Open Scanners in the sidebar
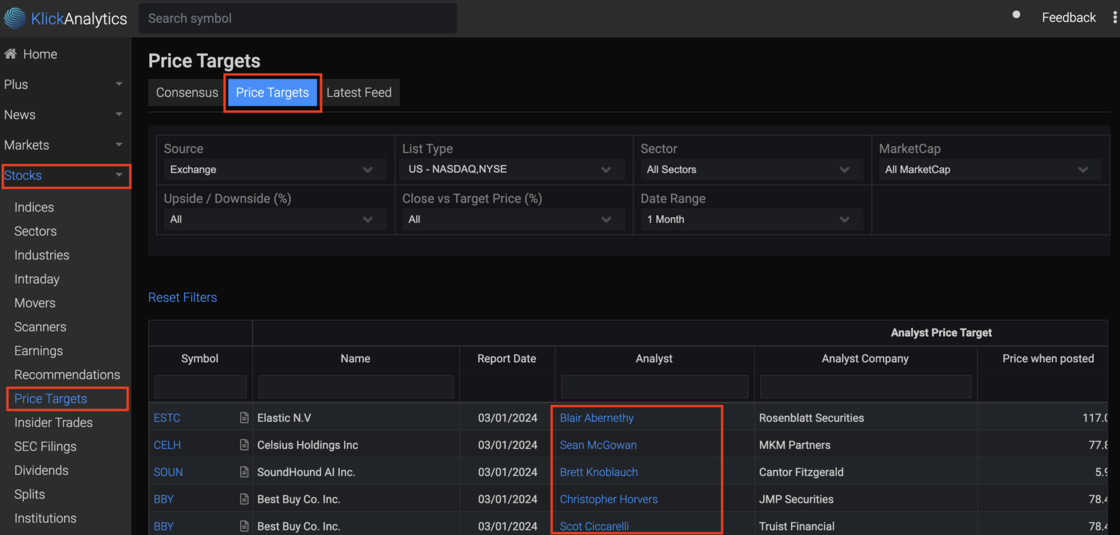The width and height of the screenshot is (1120, 535). point(41,327)
